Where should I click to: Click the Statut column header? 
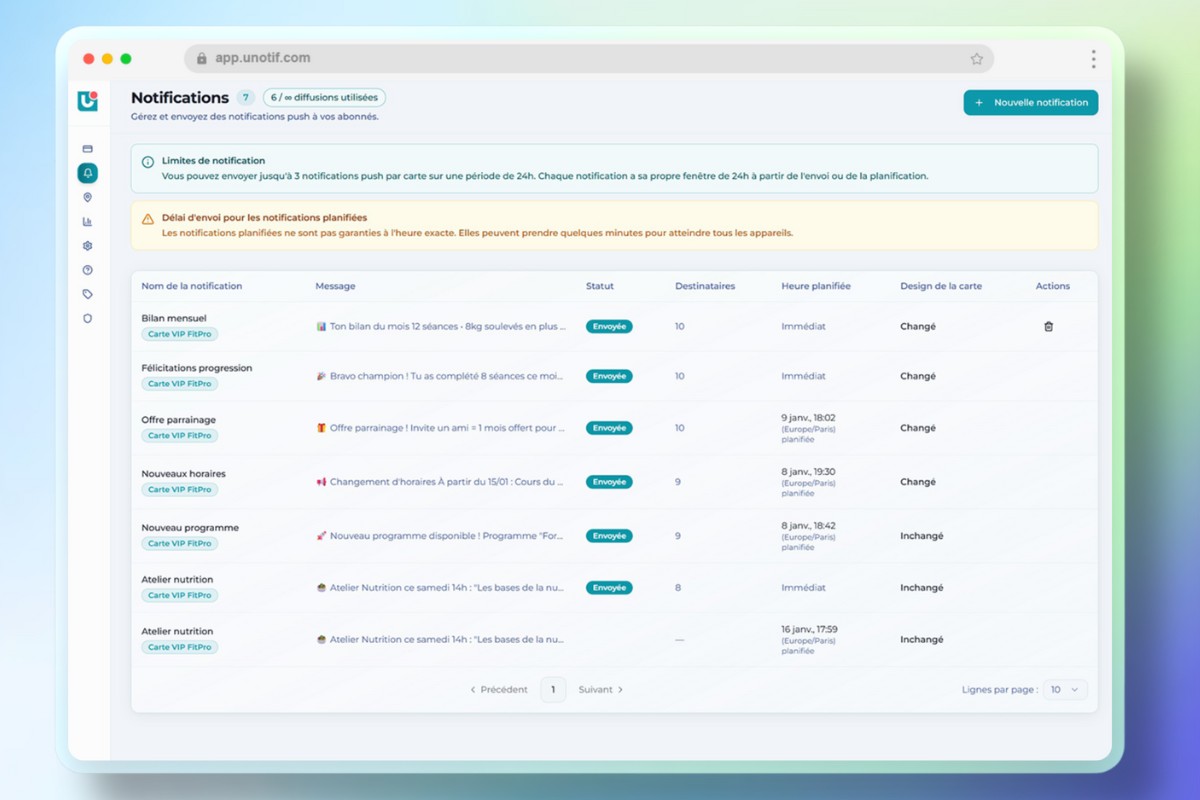tap(600, 286)
